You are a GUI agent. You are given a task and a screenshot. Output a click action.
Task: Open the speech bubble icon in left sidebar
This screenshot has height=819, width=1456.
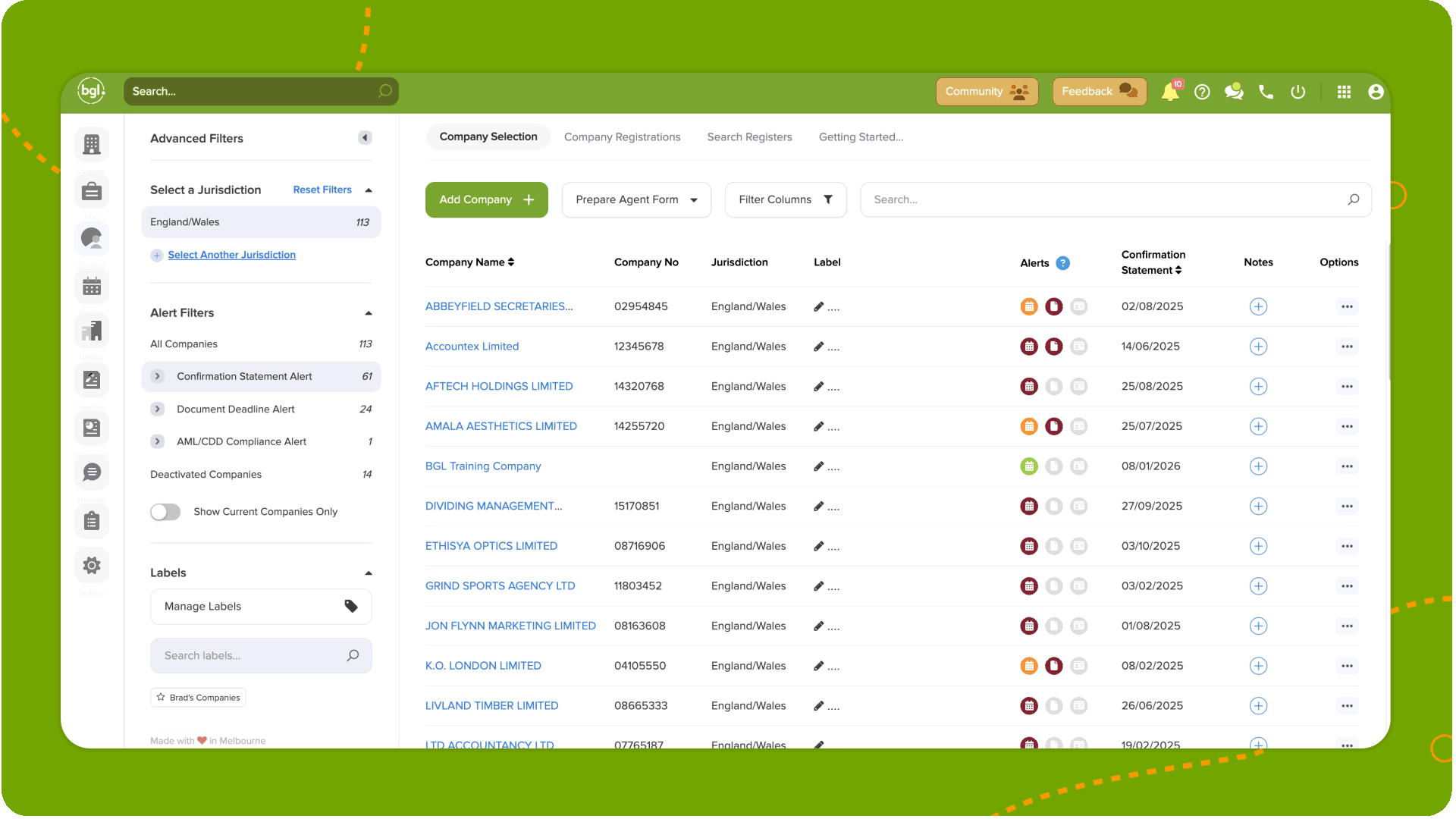(x=92, y=472)
